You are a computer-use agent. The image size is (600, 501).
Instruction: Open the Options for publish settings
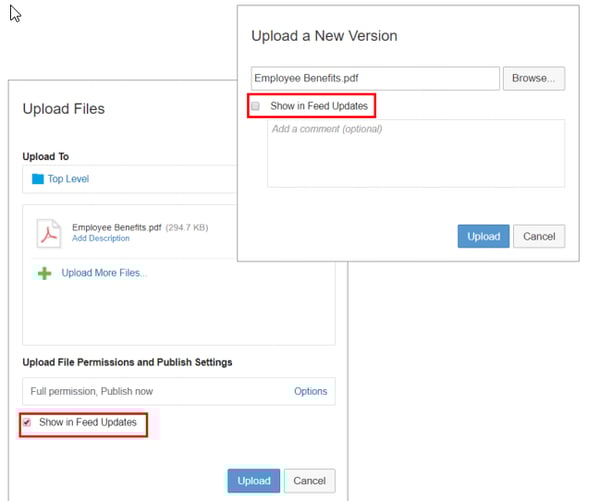[310, 391]
